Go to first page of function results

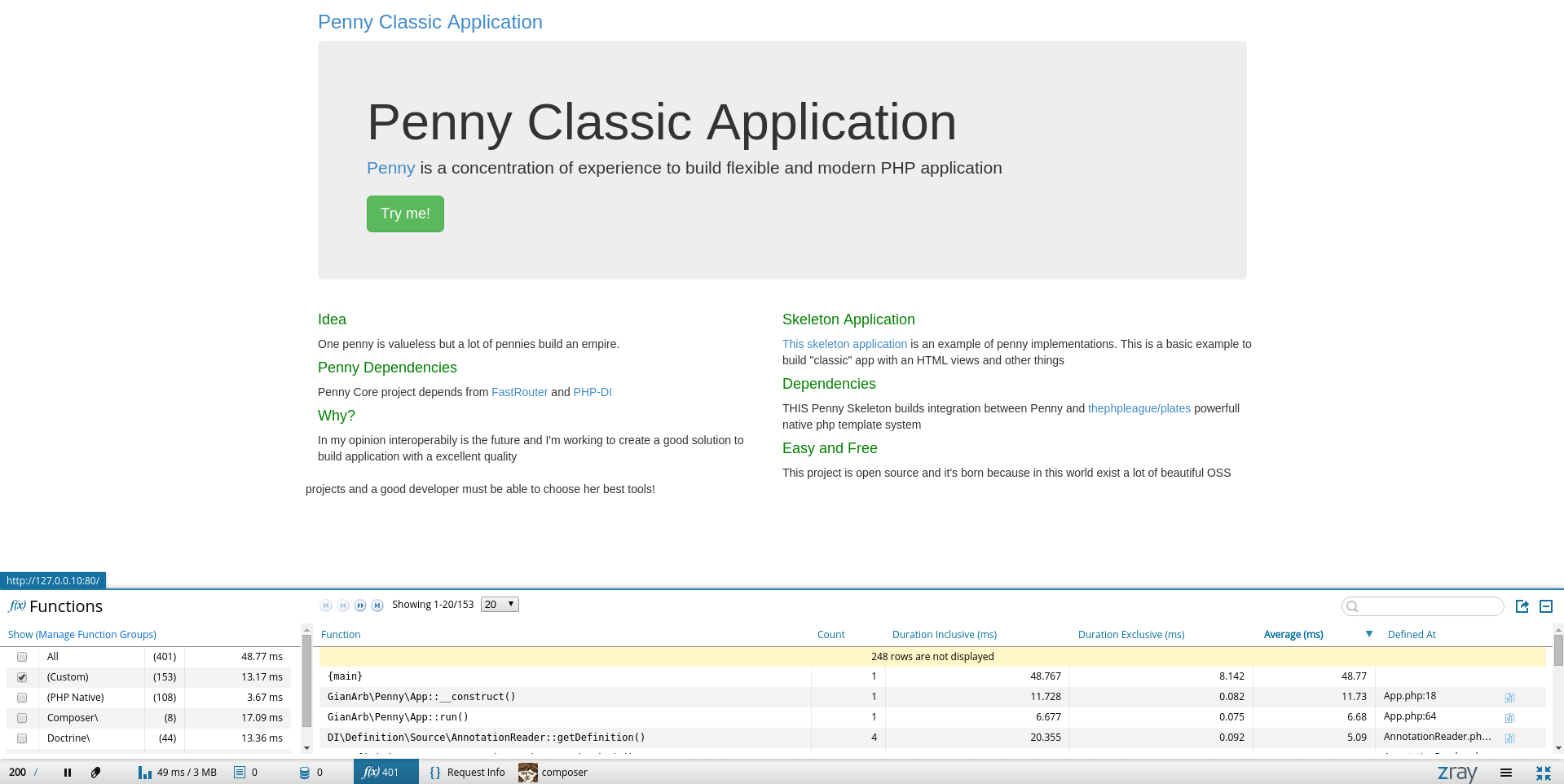326,606
